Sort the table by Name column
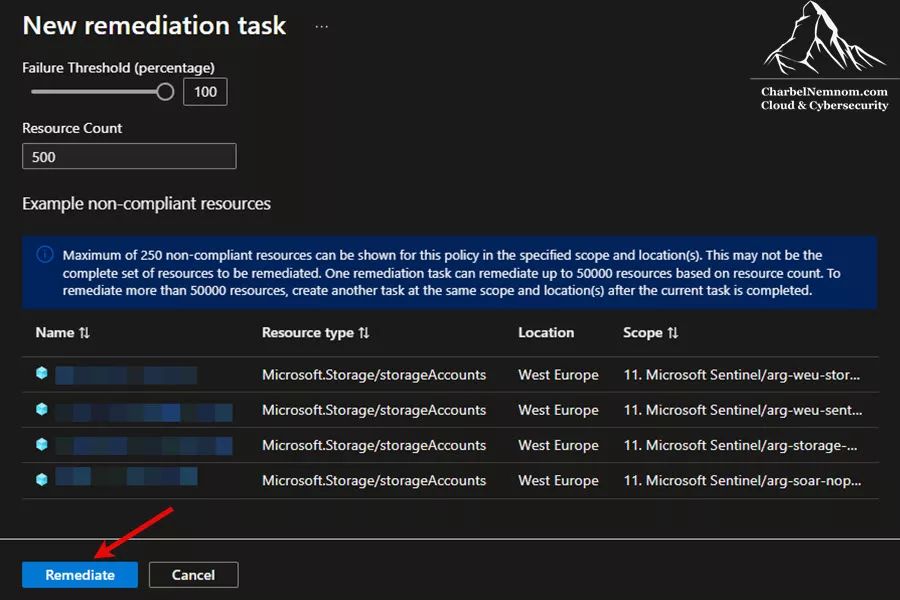 [63, 332]
